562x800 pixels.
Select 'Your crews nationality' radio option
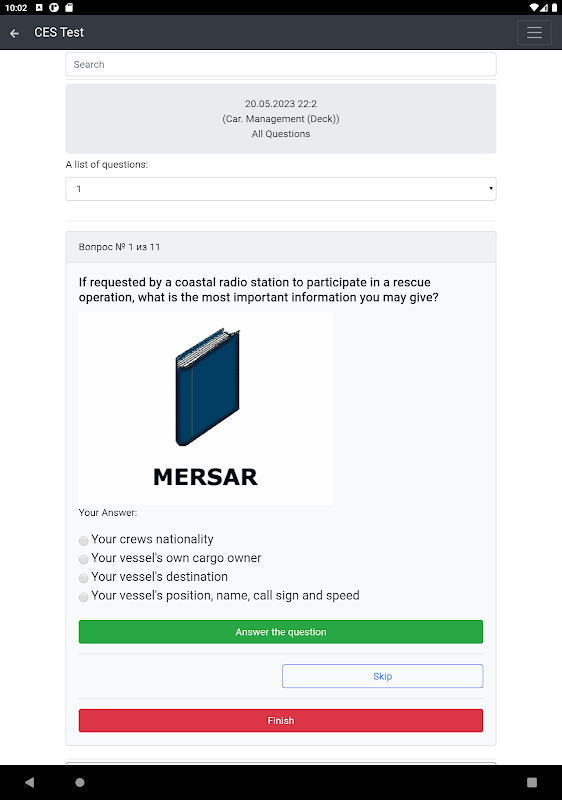click(x=84, y=540)
